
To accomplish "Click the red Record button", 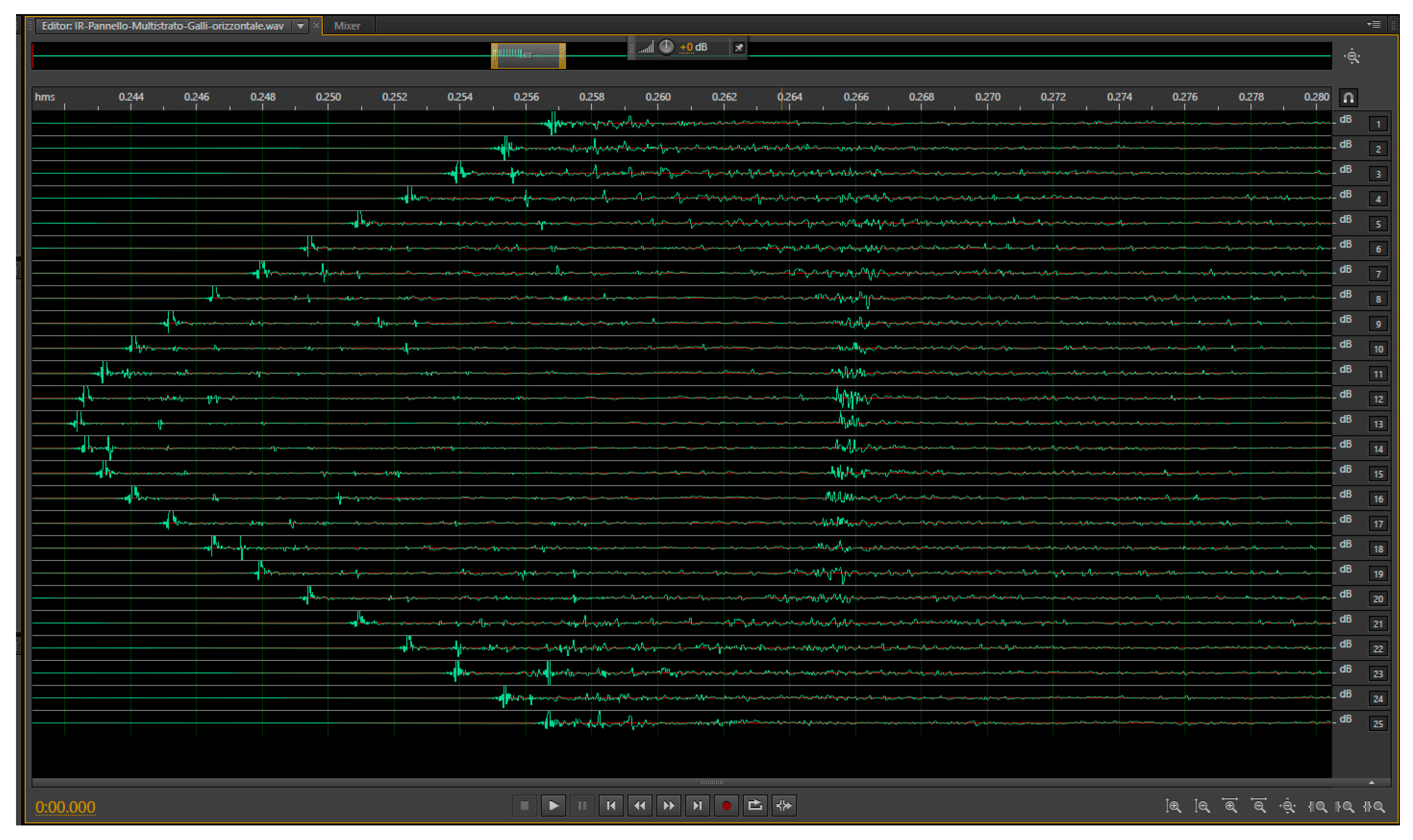I will click(x=725, y=805).
